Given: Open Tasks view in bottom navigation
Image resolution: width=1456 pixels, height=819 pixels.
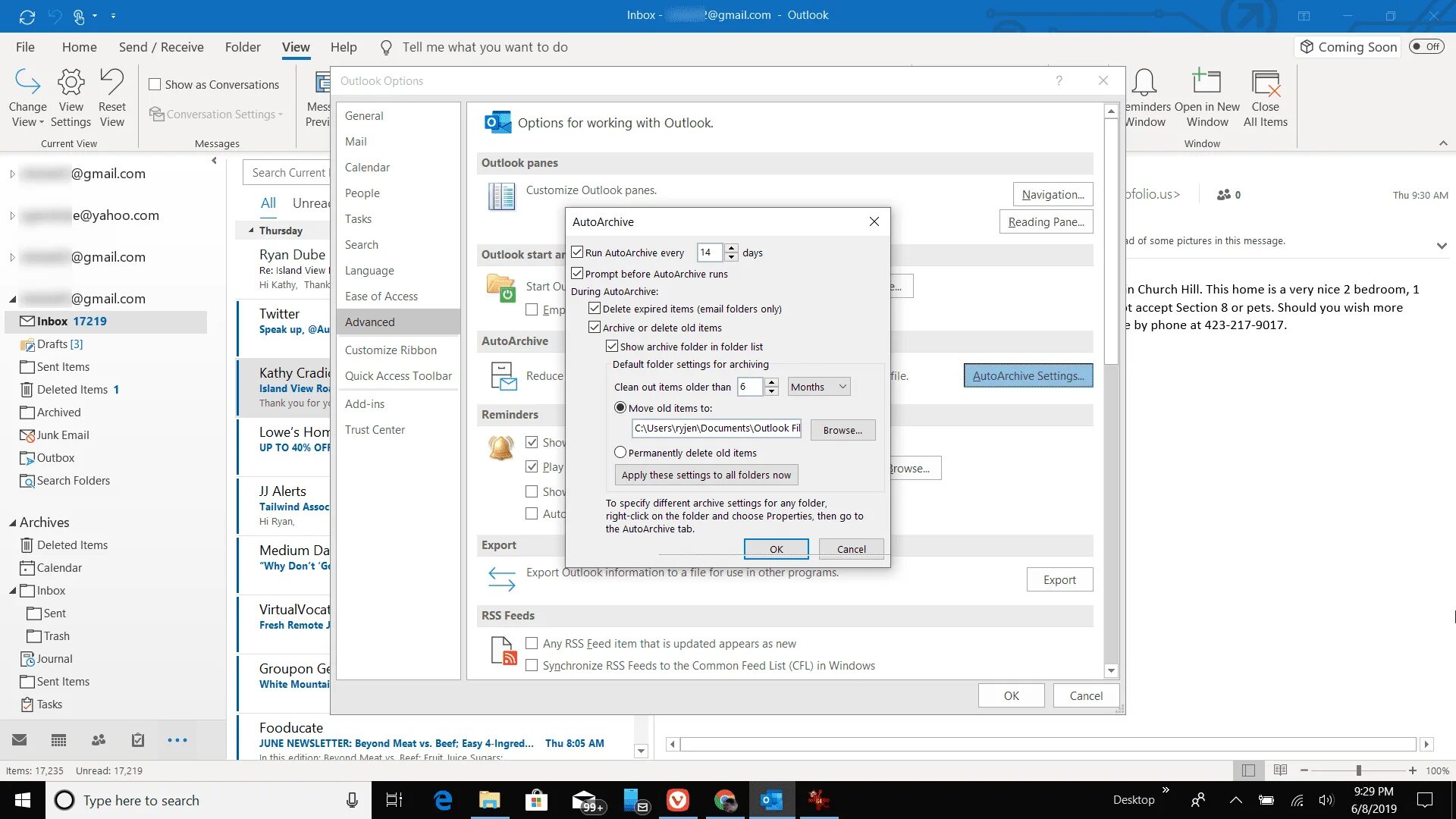Looking at the screenshot, I should coord(138,740).
